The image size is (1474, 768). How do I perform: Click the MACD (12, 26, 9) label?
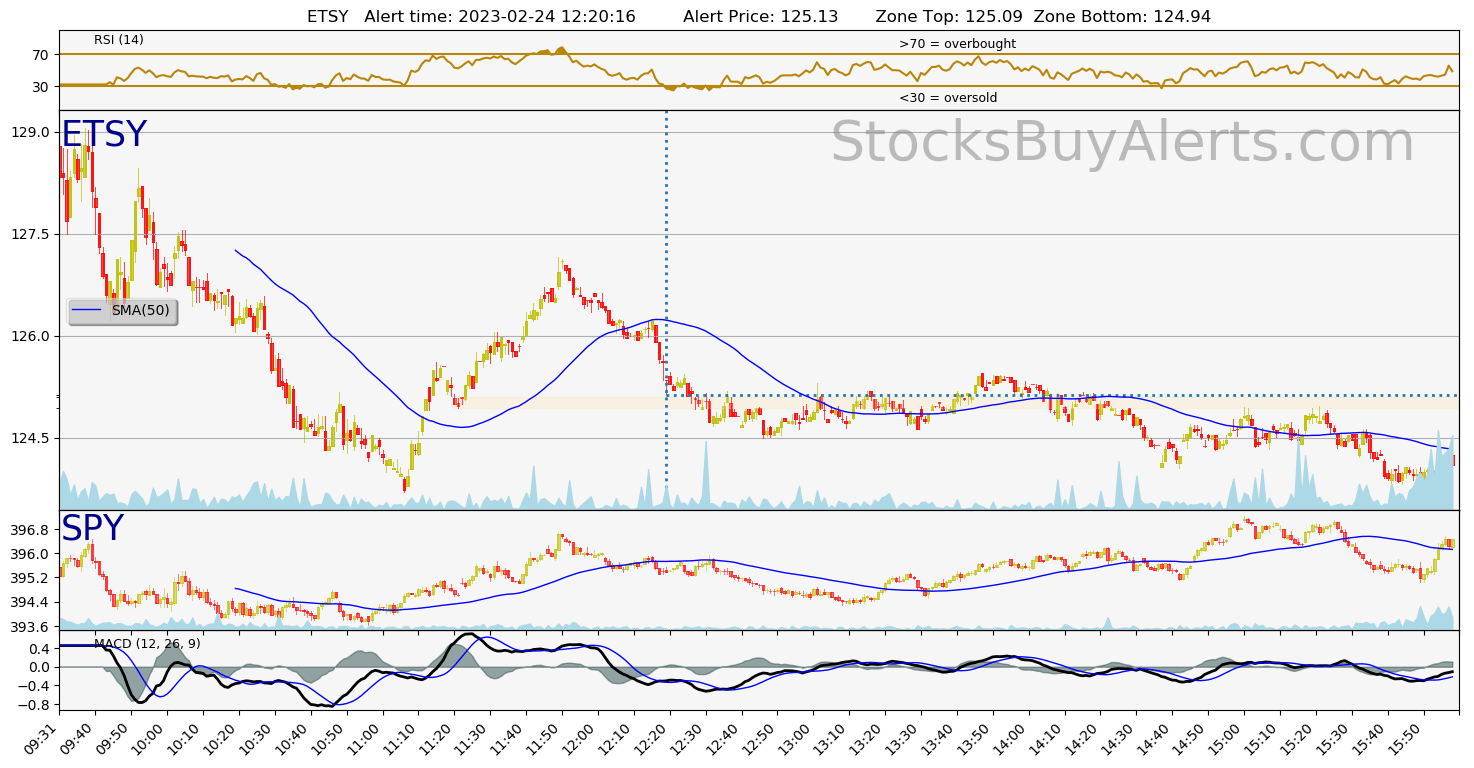pyautogui.click(x=147, y=643)
